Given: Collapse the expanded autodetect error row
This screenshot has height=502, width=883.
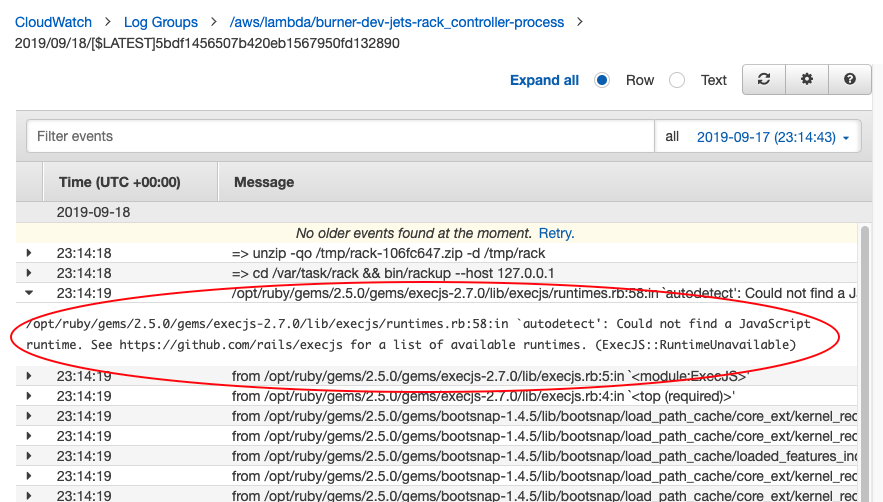Looking at the screenshot, I should tap(29, 293).
